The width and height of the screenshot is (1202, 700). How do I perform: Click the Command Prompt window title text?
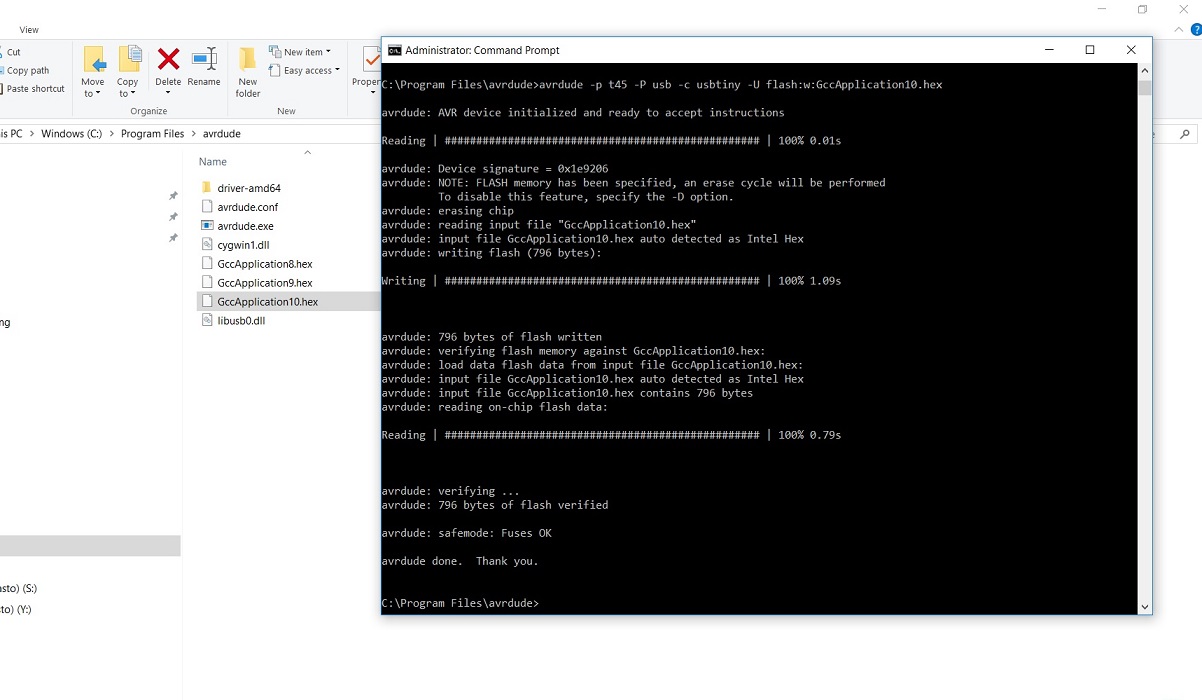(482, 50)
